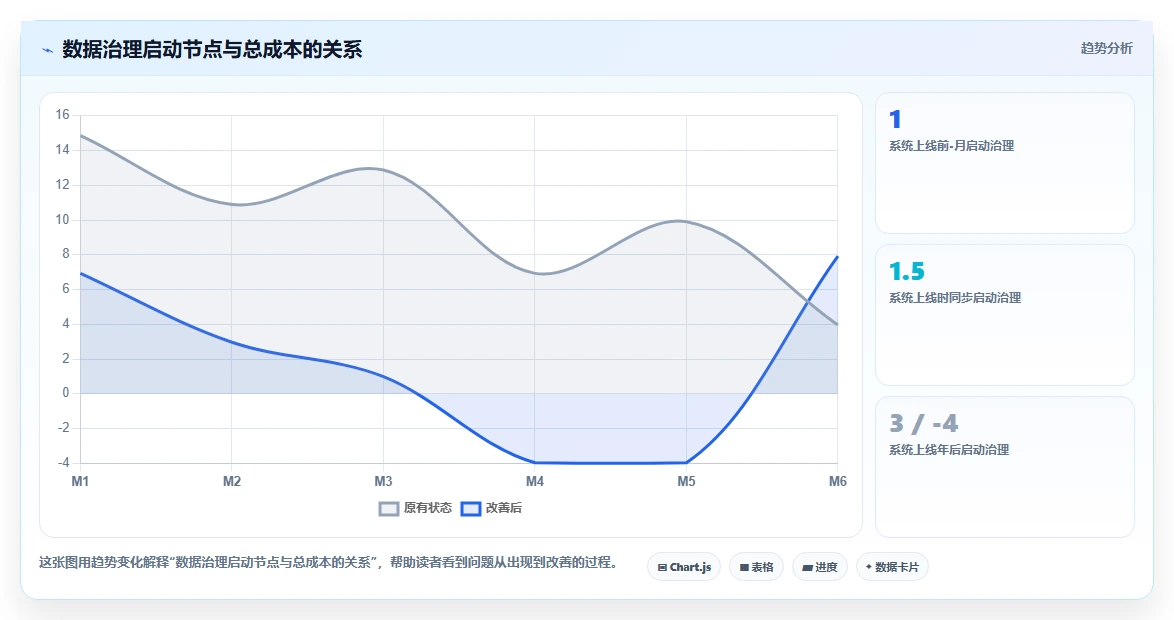Click the 0 y-axis value
This screenshot has width=1174, height=620.
(x=66, y=393)
